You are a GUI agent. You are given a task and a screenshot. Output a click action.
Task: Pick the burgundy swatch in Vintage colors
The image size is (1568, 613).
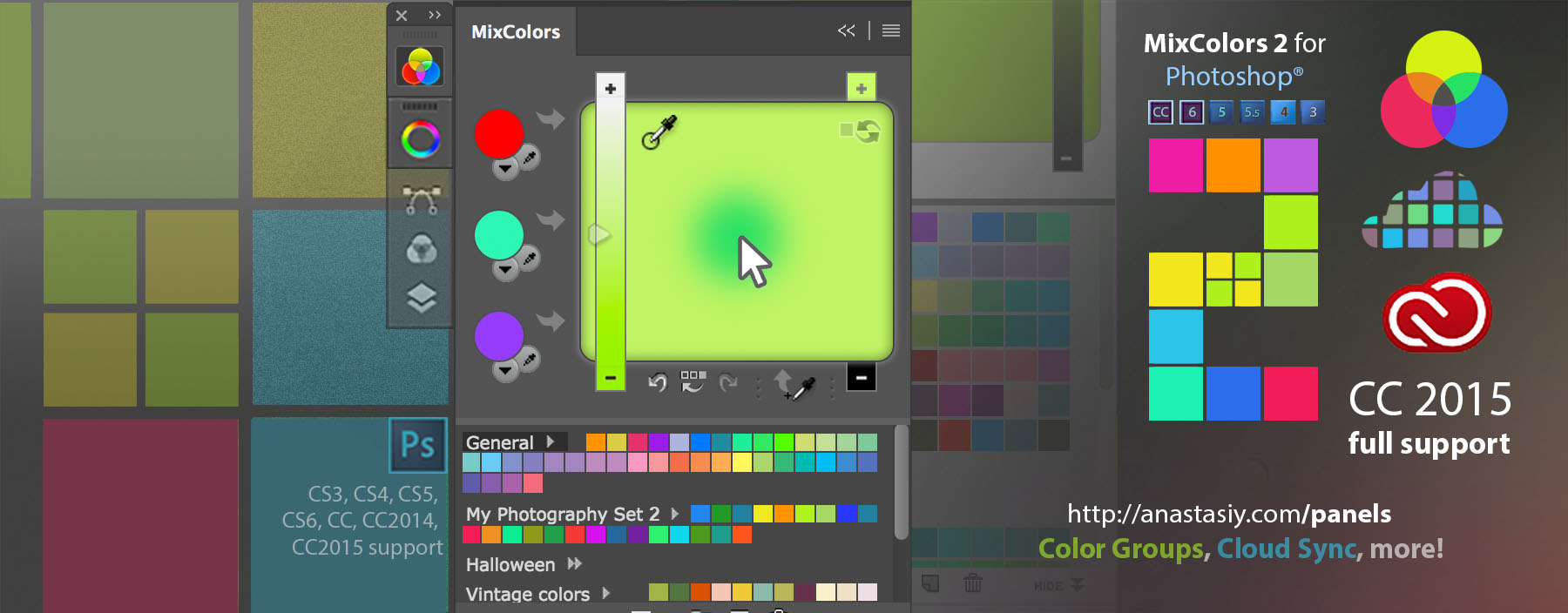pos(805,593)
